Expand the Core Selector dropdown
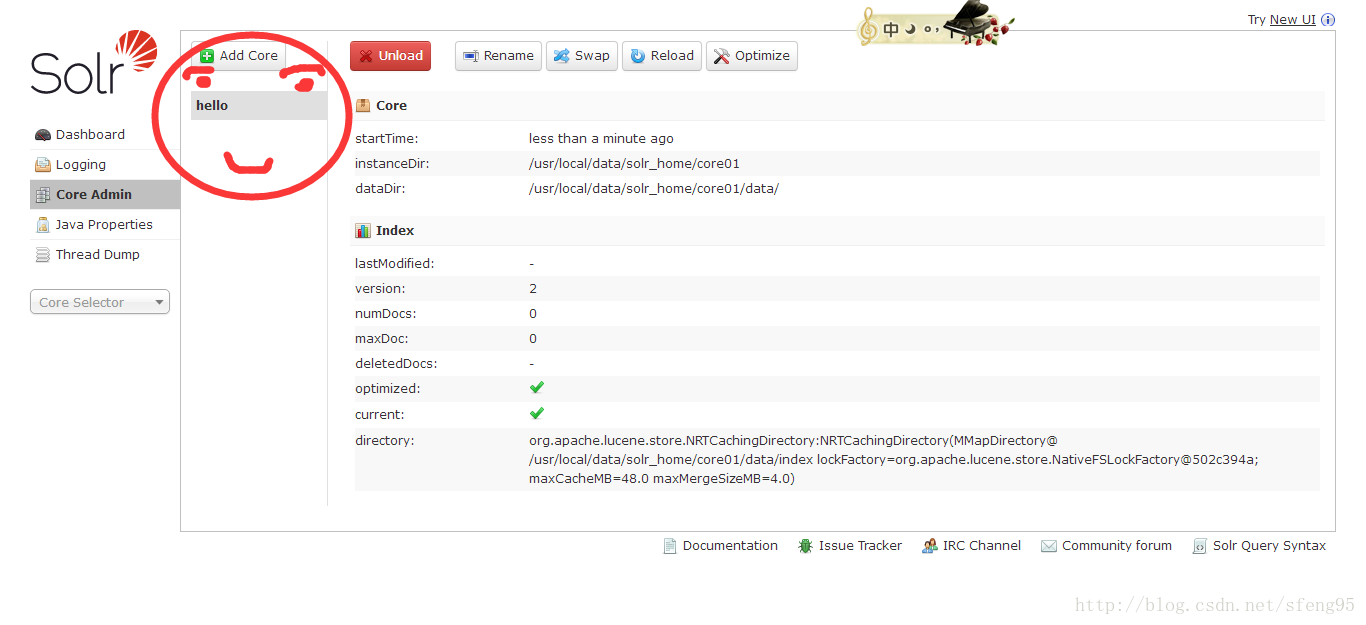 pyautogui.click(x=100, y=302)
